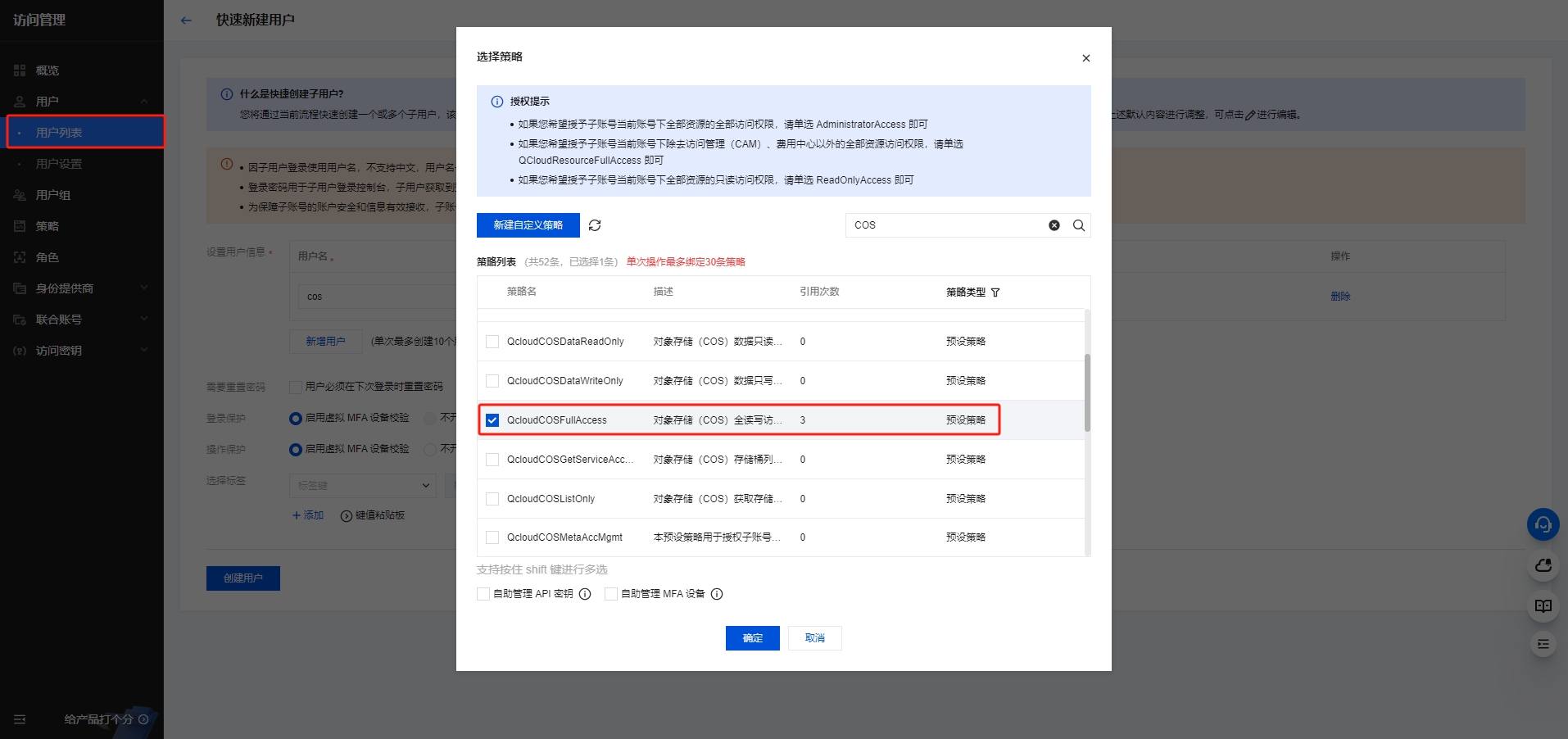Image resolution: width=1568 pixels, height=739 pixels.
Task: Open the documentation book floating icon
Action: coord(1543,606)
